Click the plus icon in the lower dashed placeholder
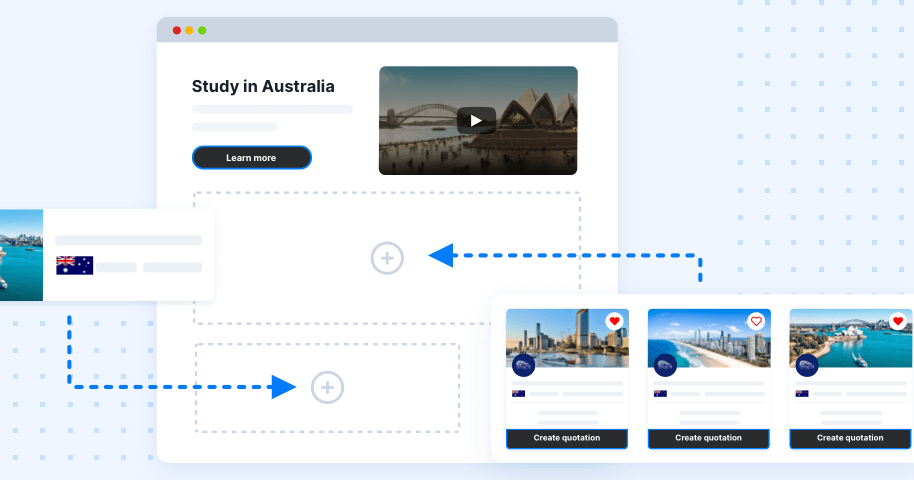Screen dimensions: 914x480 tap(327, 387)
